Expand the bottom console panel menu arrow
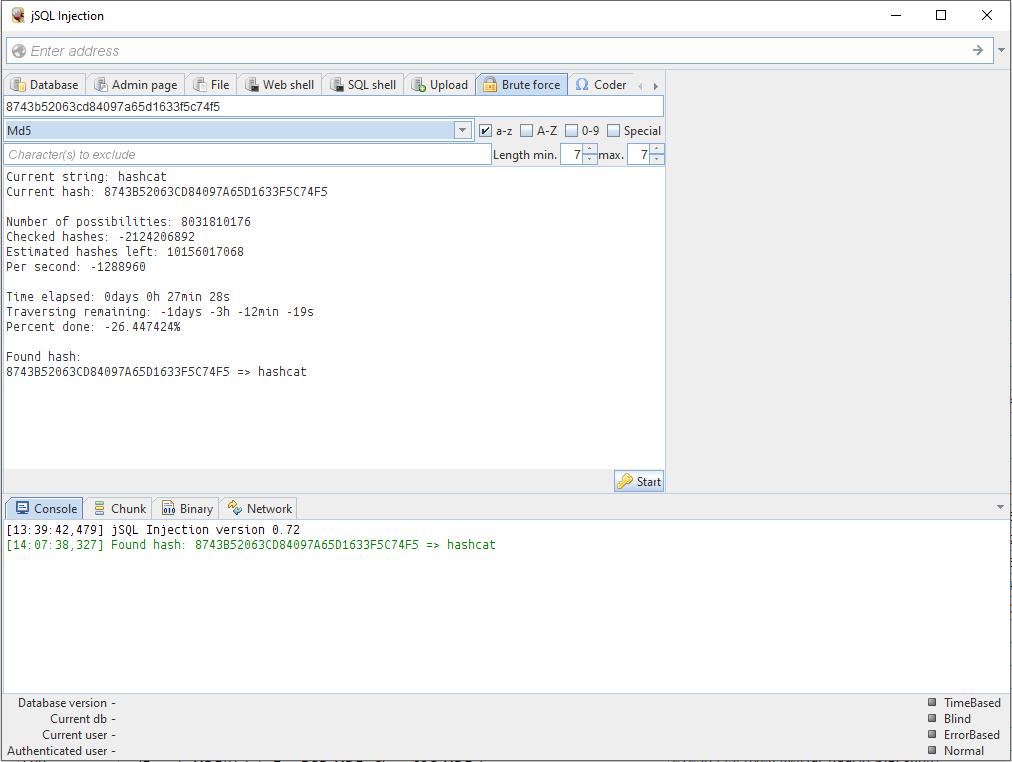 pos(1000,507)
